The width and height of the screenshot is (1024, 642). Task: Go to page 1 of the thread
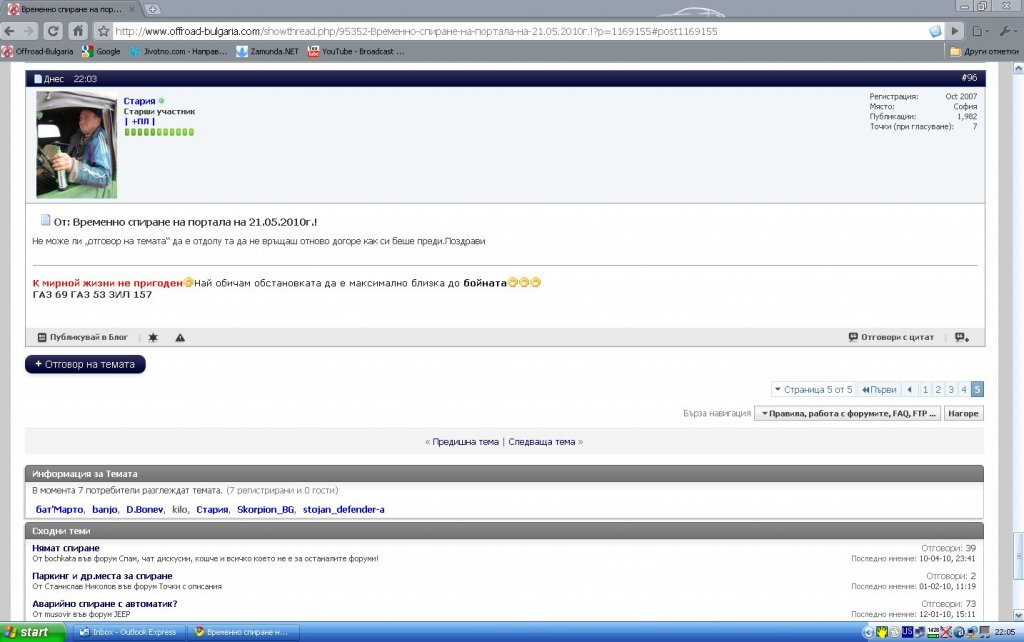pos(925,389)
